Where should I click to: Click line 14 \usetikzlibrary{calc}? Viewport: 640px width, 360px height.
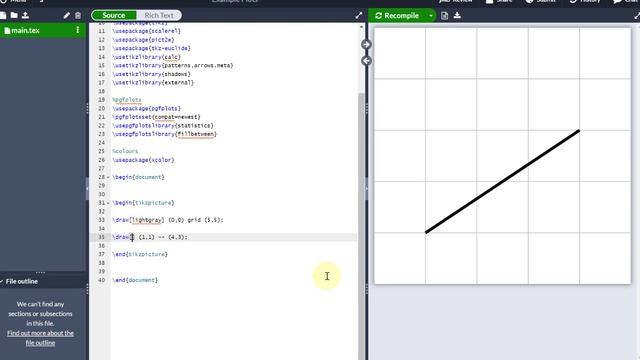(147, 57)
